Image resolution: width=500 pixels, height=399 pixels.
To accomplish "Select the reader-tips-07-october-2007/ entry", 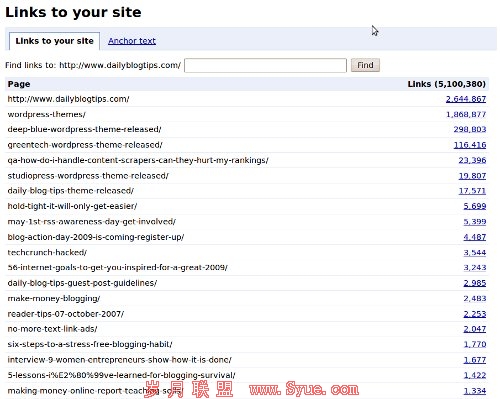I will pyautogui.click(x=66, y=314).
